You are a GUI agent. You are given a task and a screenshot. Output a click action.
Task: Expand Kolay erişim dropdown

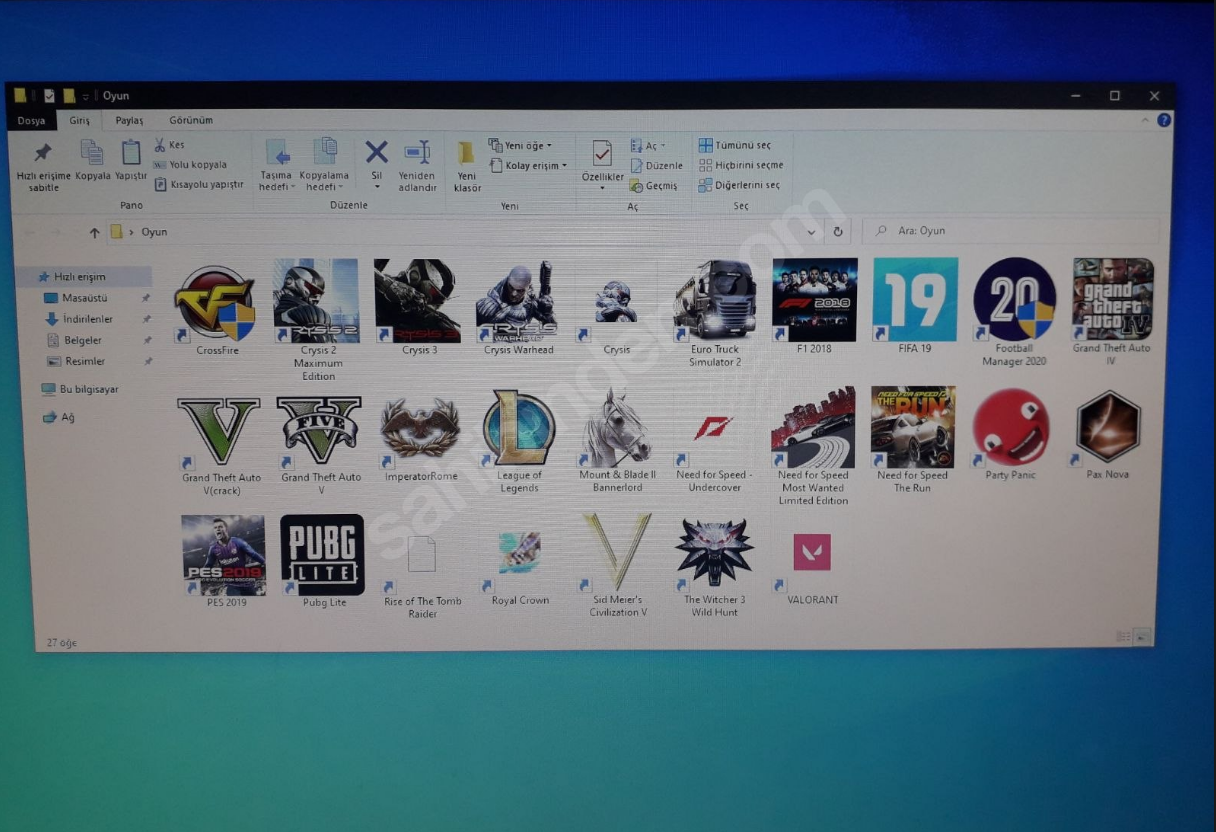pos(528,166)
